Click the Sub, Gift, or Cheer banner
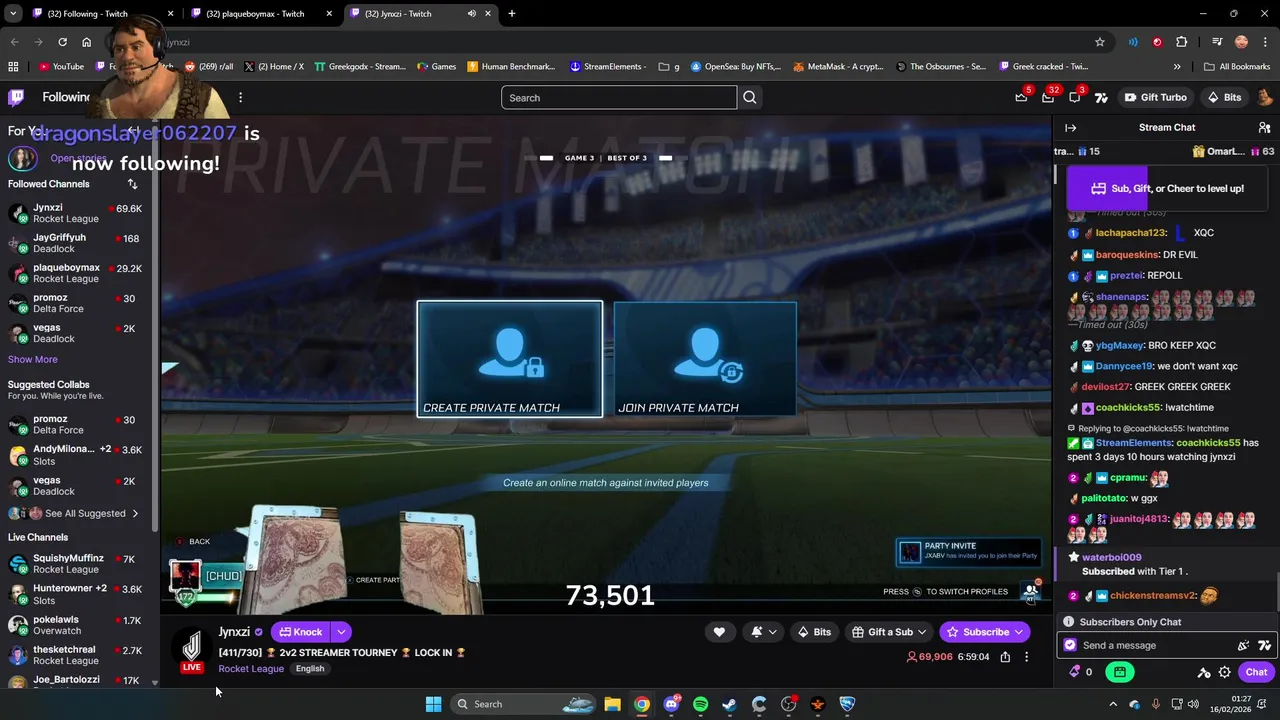The width and height of the screenshot is (1280, 720). [1167, 188]
